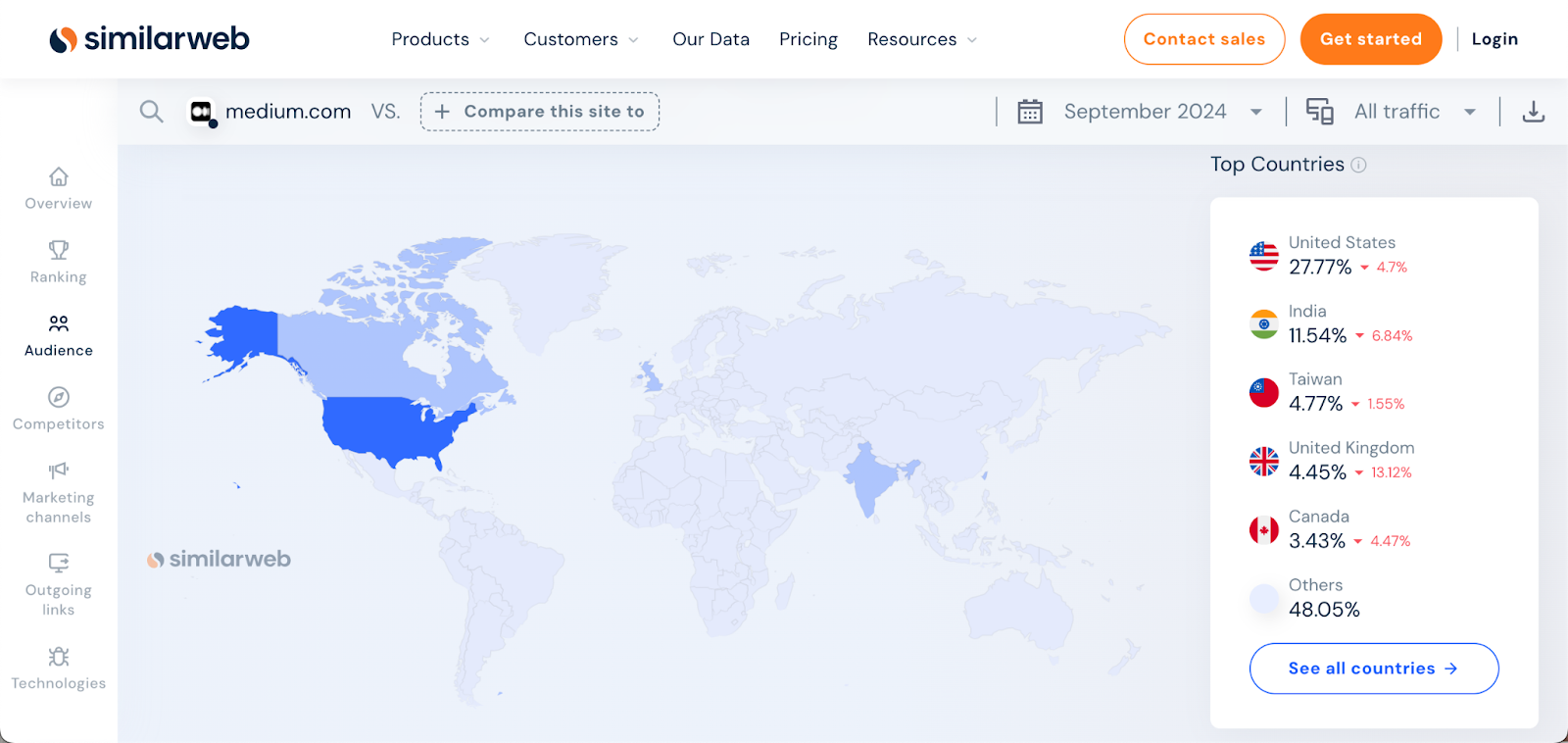Open the Ranking trophy icon
This screenshot has height=743, width=1568.
pyautogui.click(x=59, y=250)
